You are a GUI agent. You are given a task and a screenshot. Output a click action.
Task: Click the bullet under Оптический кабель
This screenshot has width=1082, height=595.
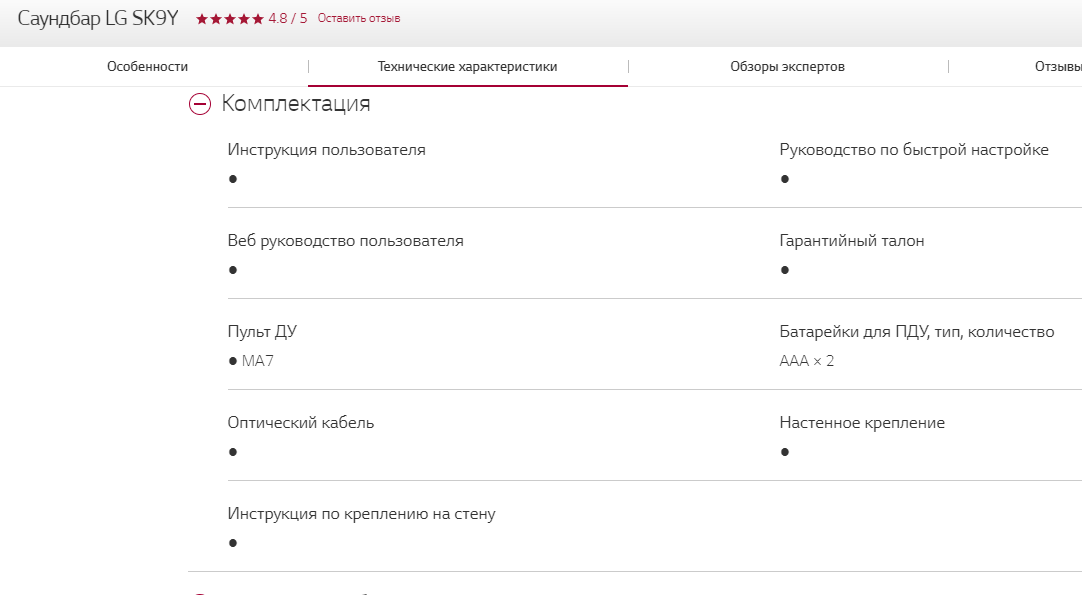233,452
